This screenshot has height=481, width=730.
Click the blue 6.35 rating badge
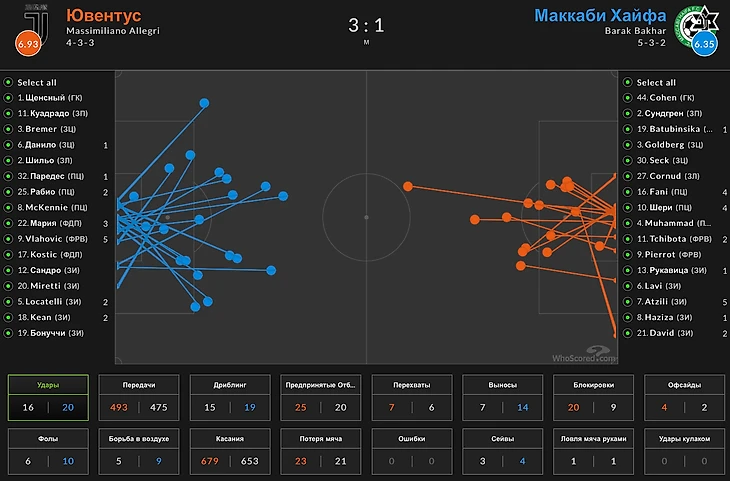704,45
